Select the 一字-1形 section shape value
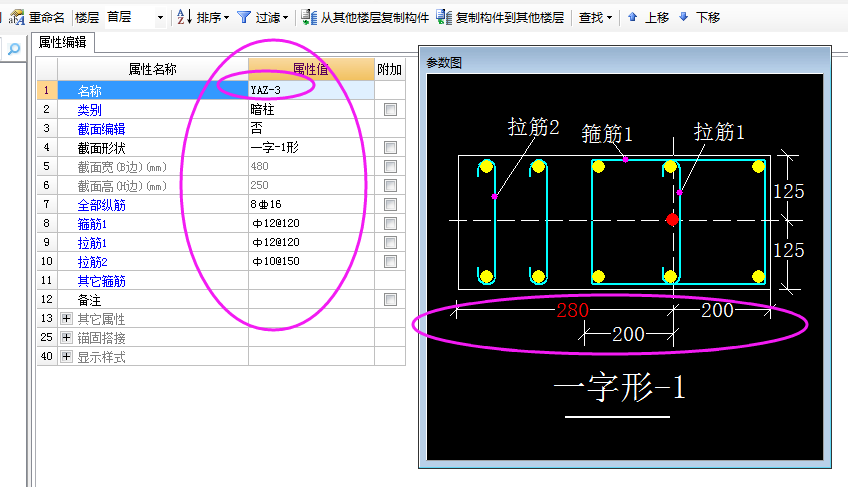848x487 pixels. pyautogui.click(x=311, y=147)
